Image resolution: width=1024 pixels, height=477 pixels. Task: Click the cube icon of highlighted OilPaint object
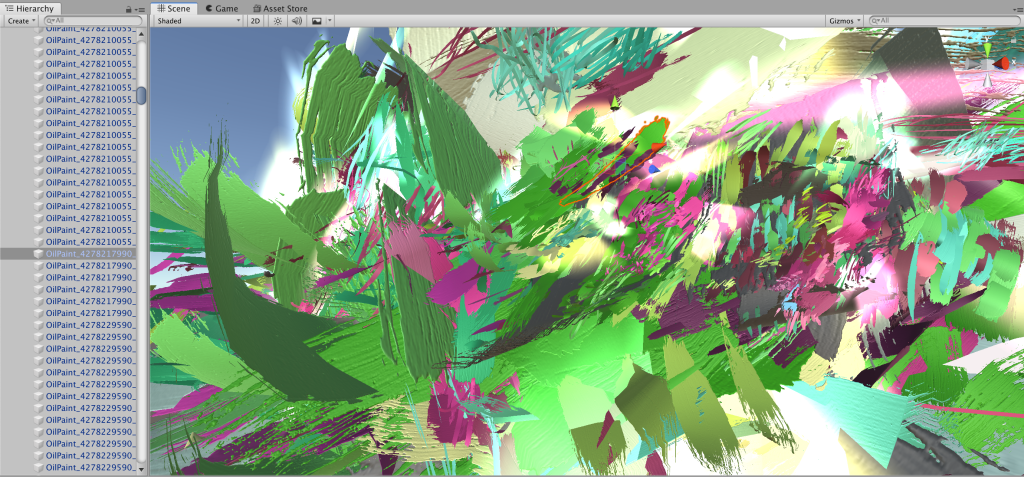coord(39,254)
